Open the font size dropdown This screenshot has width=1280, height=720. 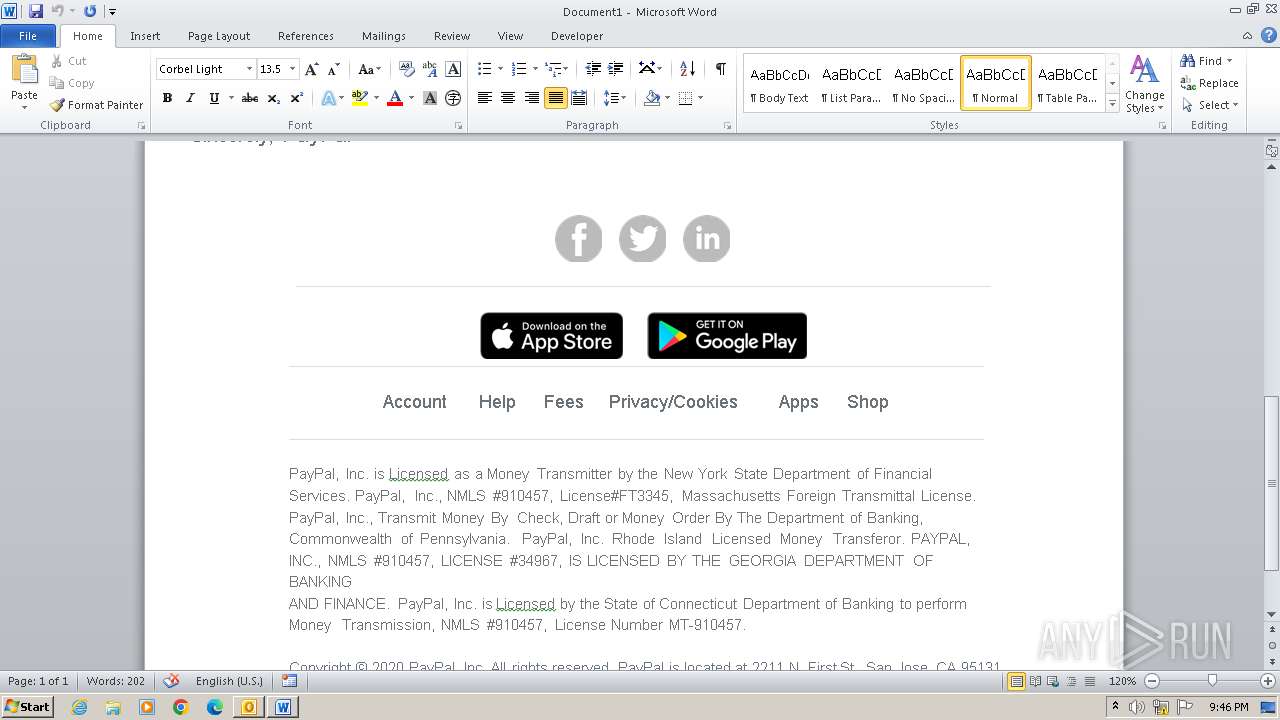coord(292,69)
